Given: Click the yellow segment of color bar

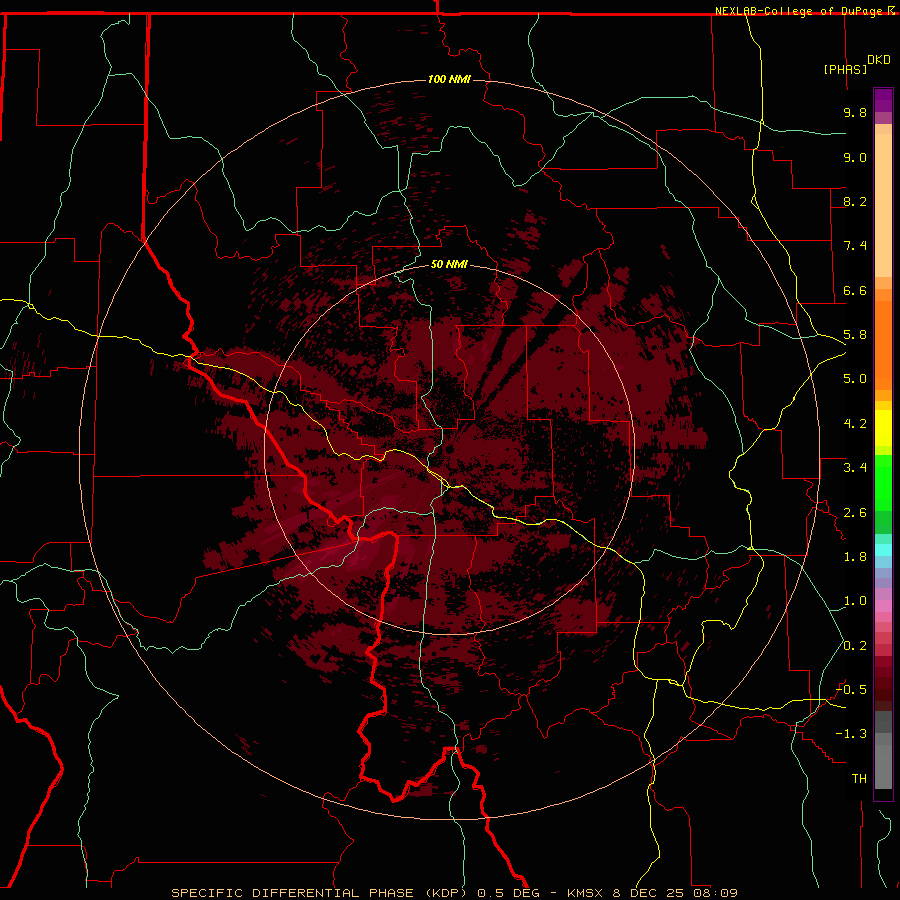Looking at the screenshot, I should 883,428.
